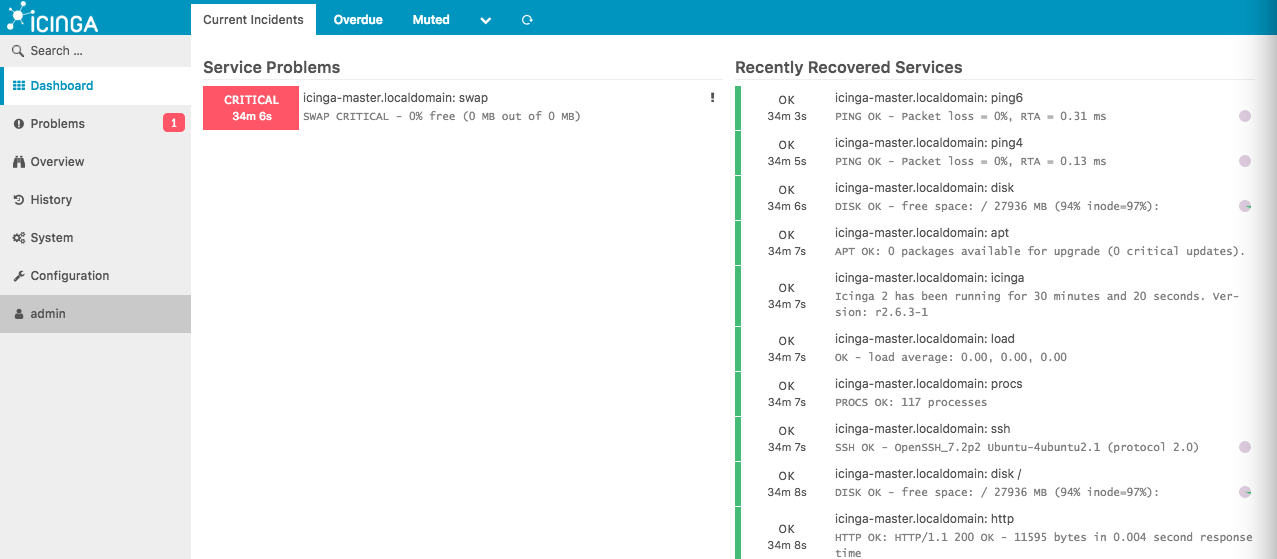Screen dimensions: 1277x559
Task: Open the icinga-master.localdomain: icinga service
Action: (x=929, y=277)
